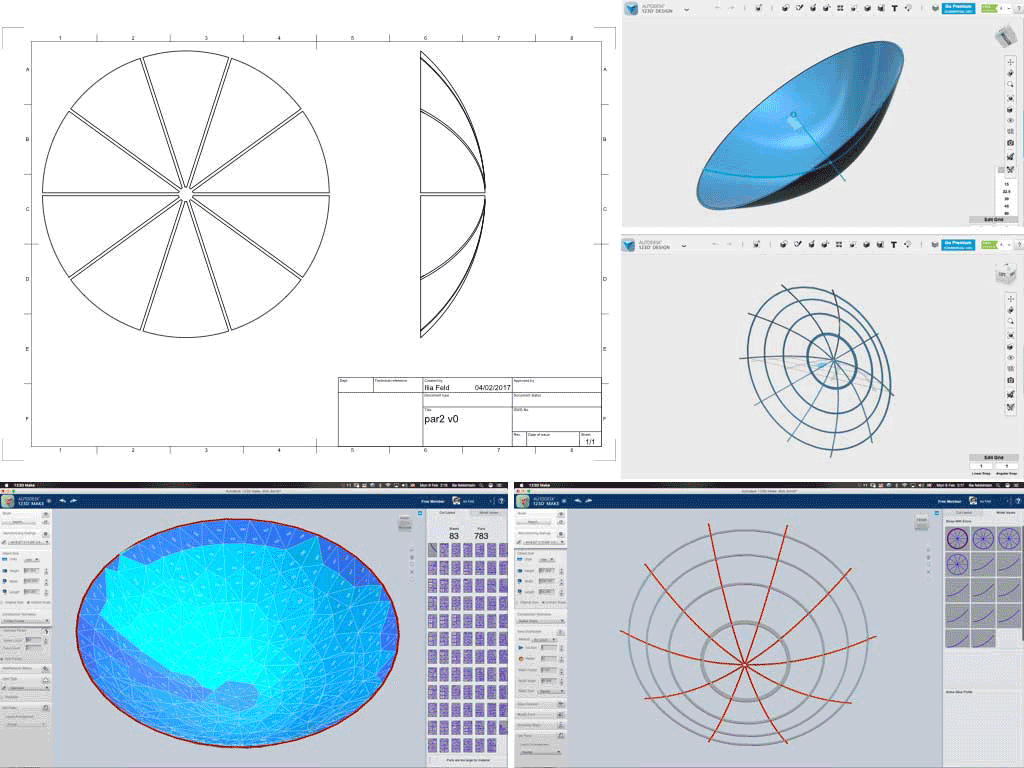This screenshot has height=768, width=1024.
Task: Open Pattern tool in top 123D Design toolbar
Action: (840, 8)
